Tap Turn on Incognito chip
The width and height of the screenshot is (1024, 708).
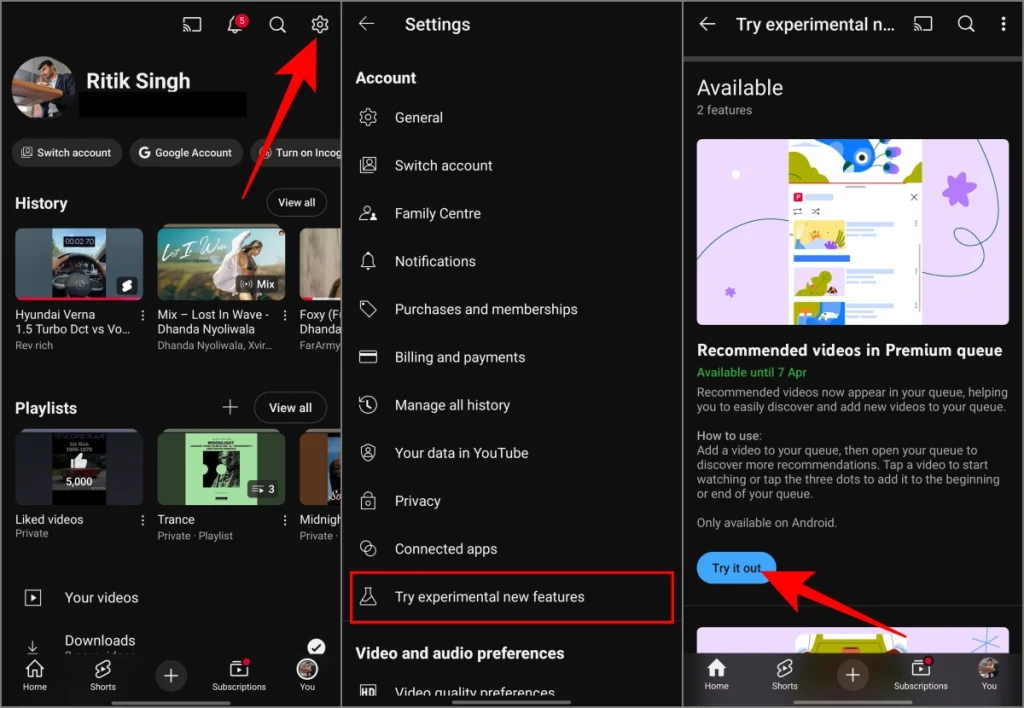click(298, 152)
